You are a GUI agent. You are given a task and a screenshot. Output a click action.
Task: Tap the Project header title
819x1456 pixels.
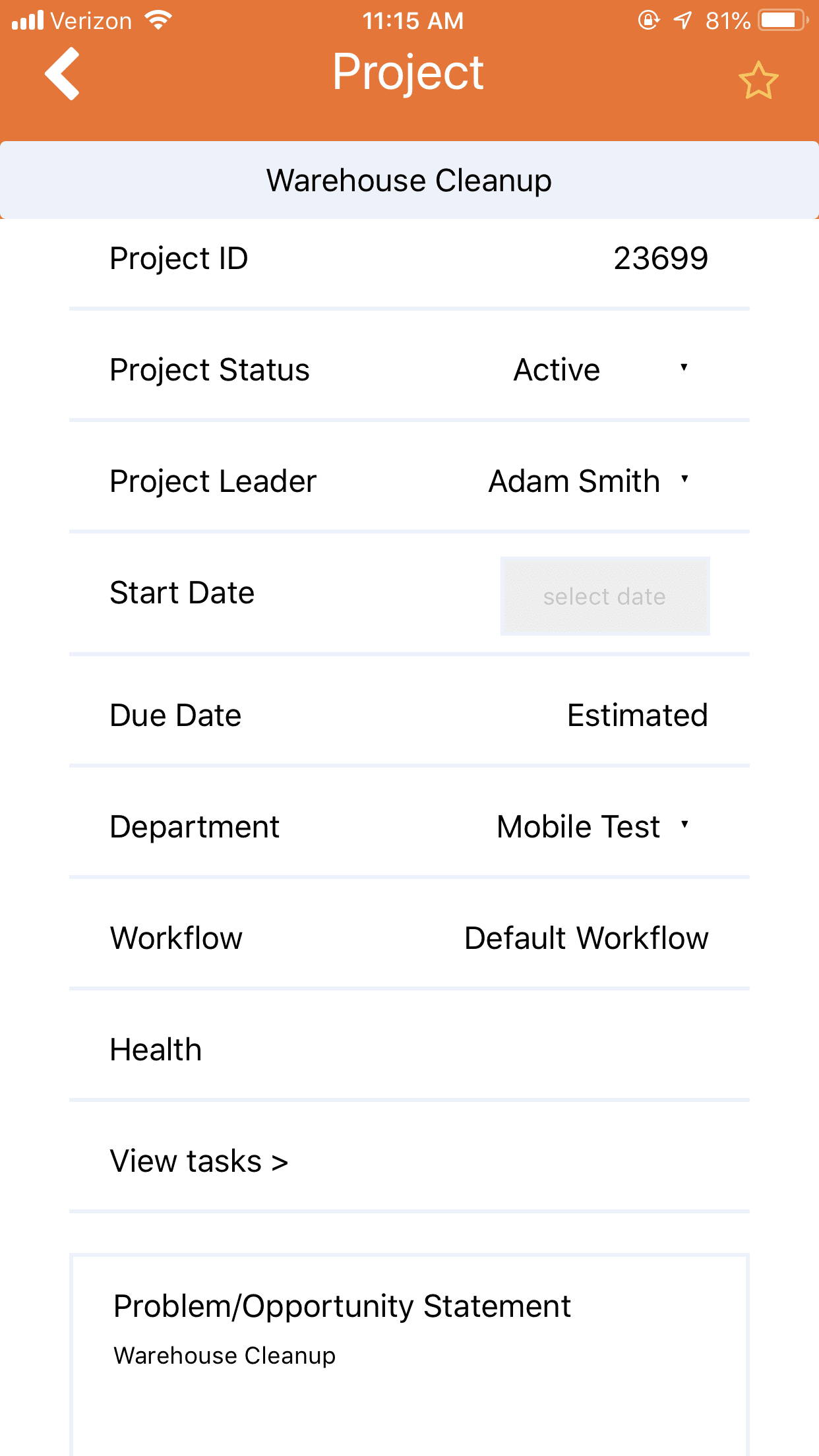tap(408, 73)
